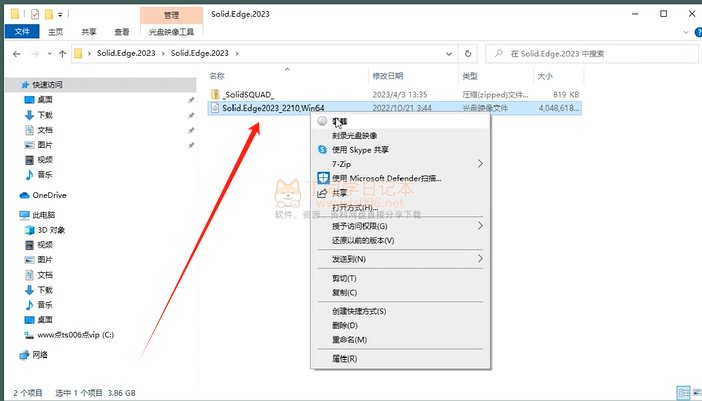Viewport: 702px width, 401px height.
Task: Open 视频 under Quick Access
Action: pos(45,159)
